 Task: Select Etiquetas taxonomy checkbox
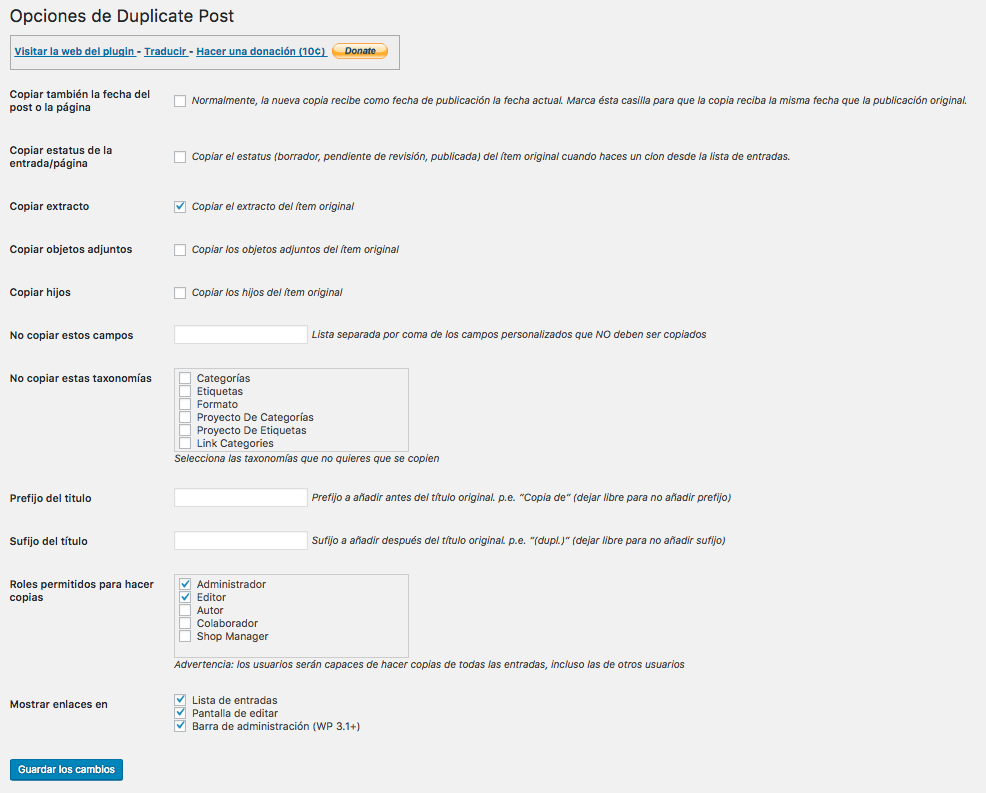pyautogui.click(x=185, y=391)
